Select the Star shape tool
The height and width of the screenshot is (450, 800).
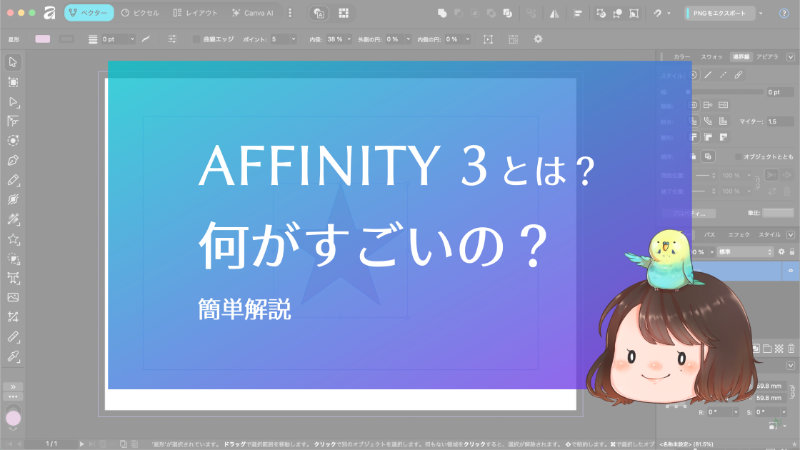13,239
